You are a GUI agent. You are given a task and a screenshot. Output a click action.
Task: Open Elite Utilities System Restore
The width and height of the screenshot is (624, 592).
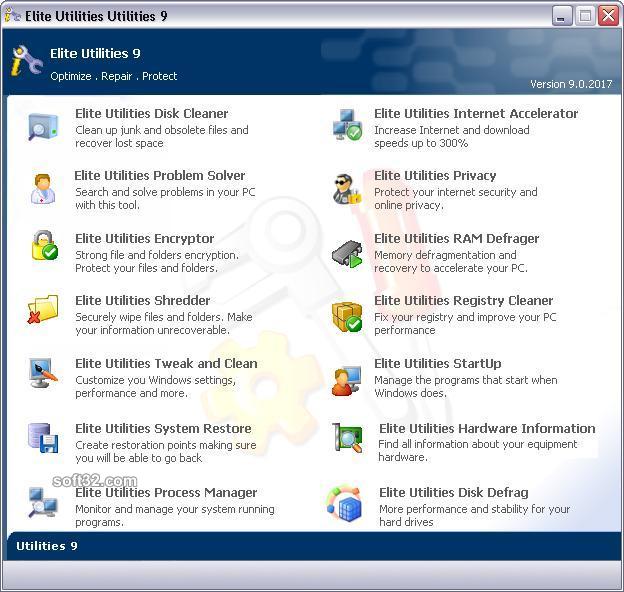pos(163,428)
